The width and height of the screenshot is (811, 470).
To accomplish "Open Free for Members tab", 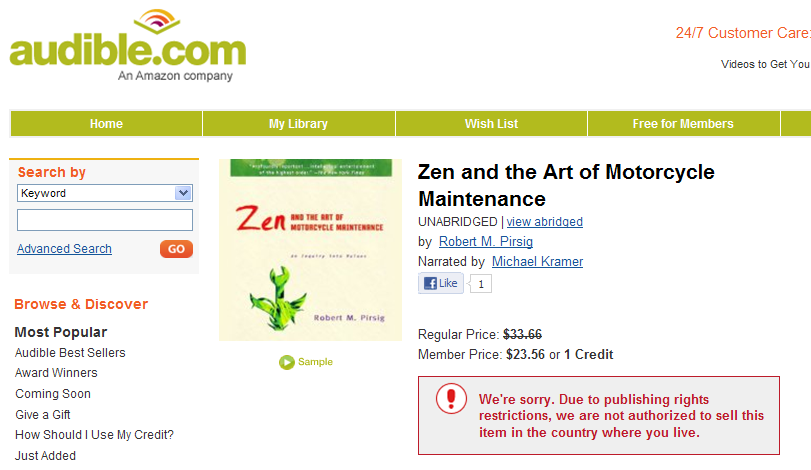I will click(683, 124).
